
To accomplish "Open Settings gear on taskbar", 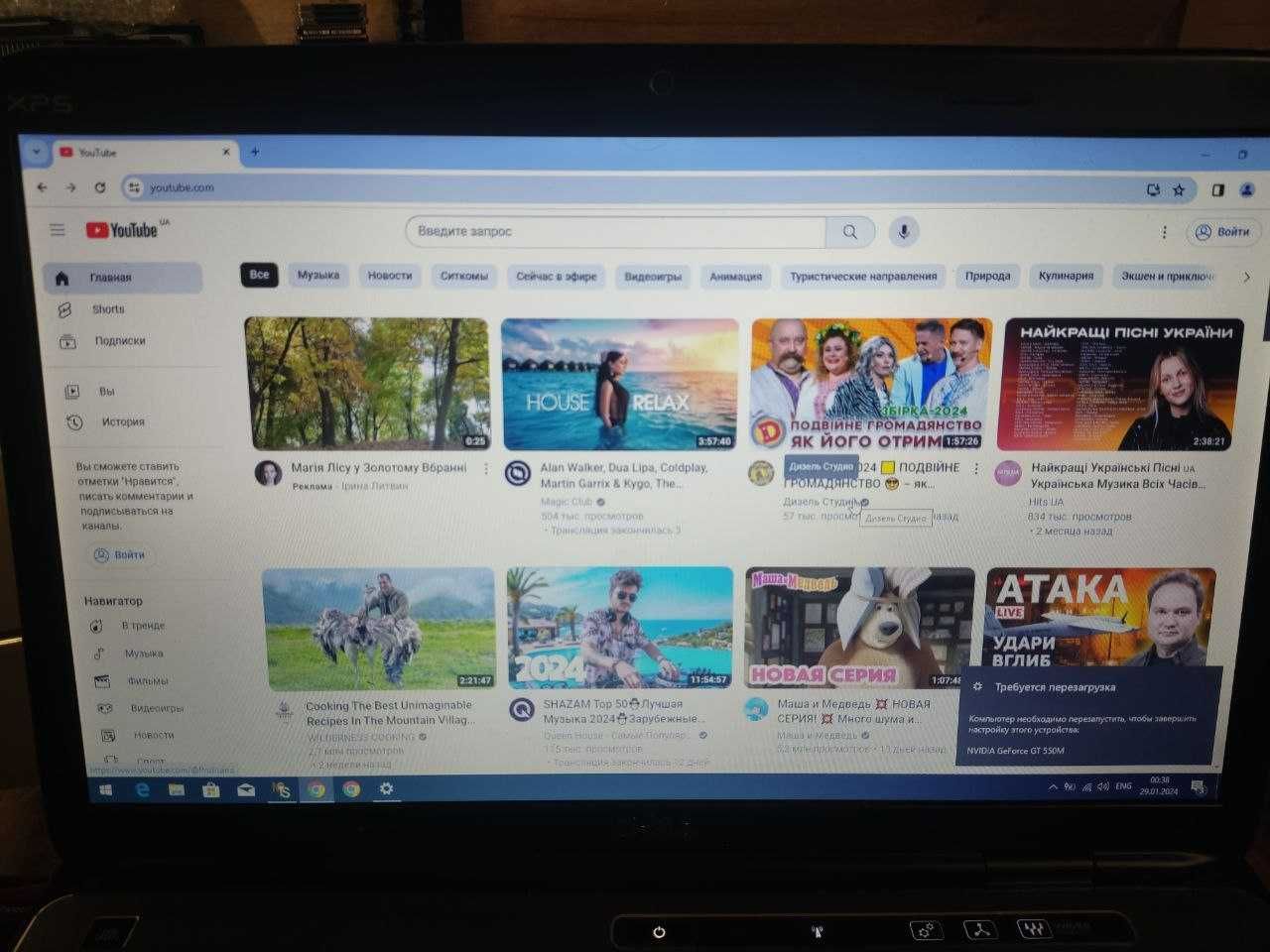I will coord(386,789).
